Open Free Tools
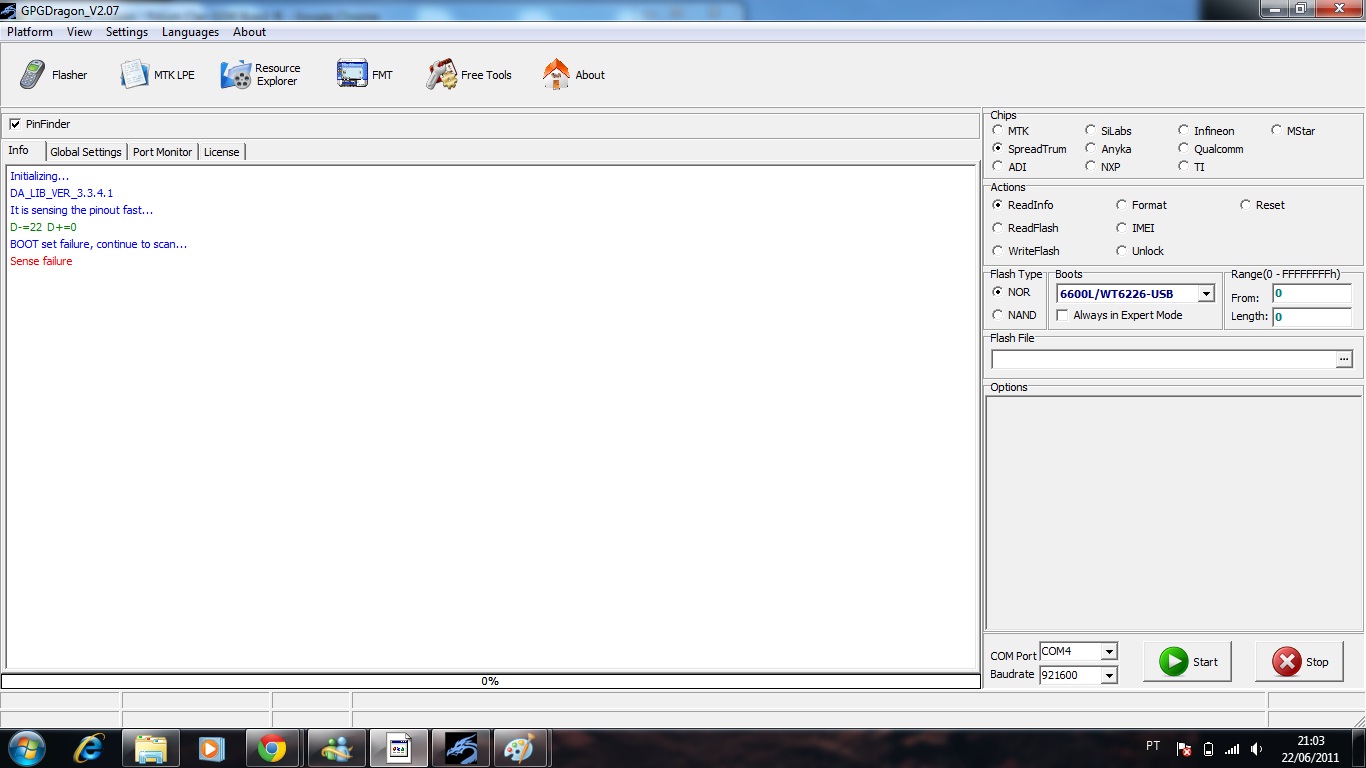 pyautogui.click(x=469, y=75)
